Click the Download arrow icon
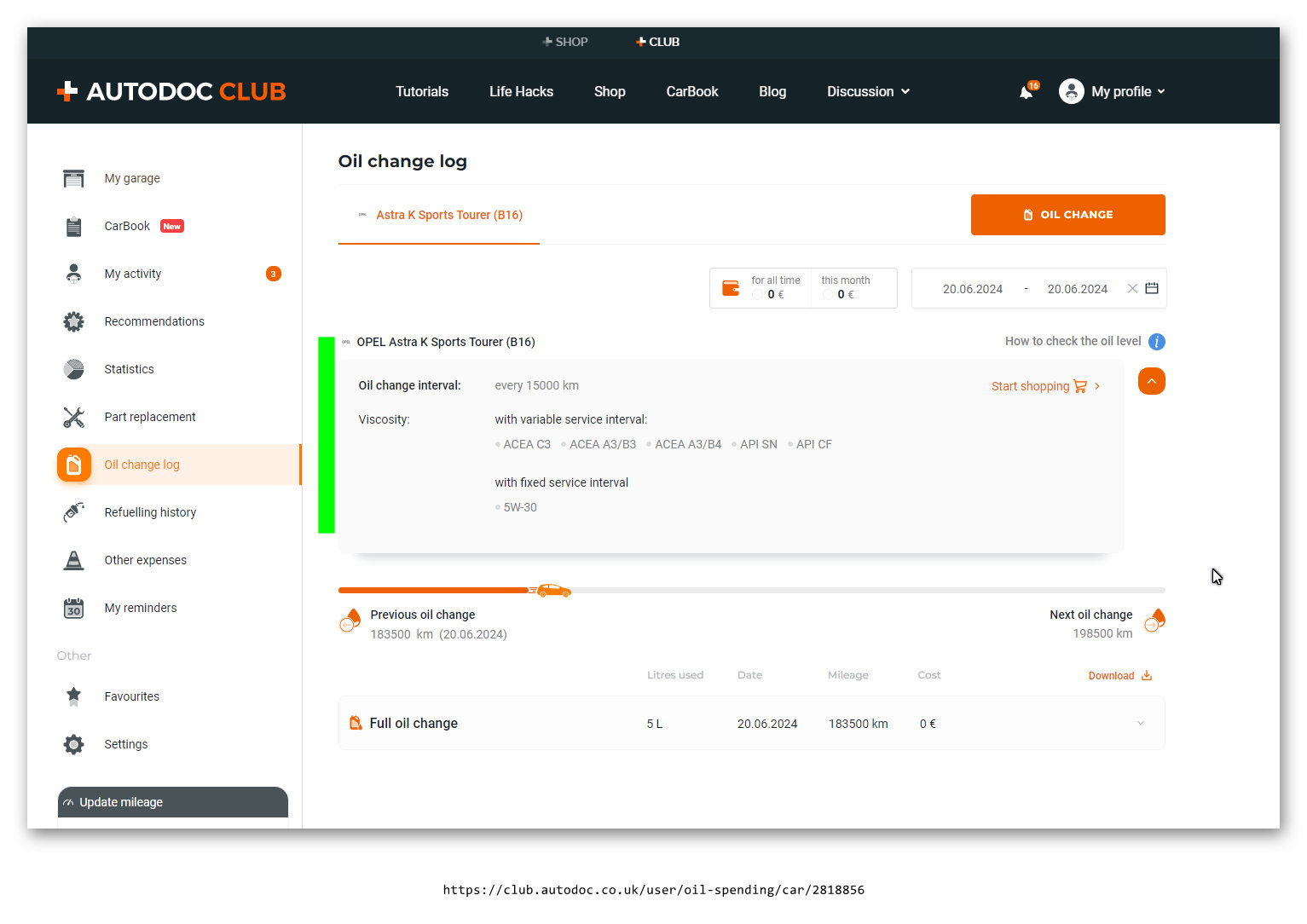Viewport: 1307px width, 924px height. pos(1147,675)
